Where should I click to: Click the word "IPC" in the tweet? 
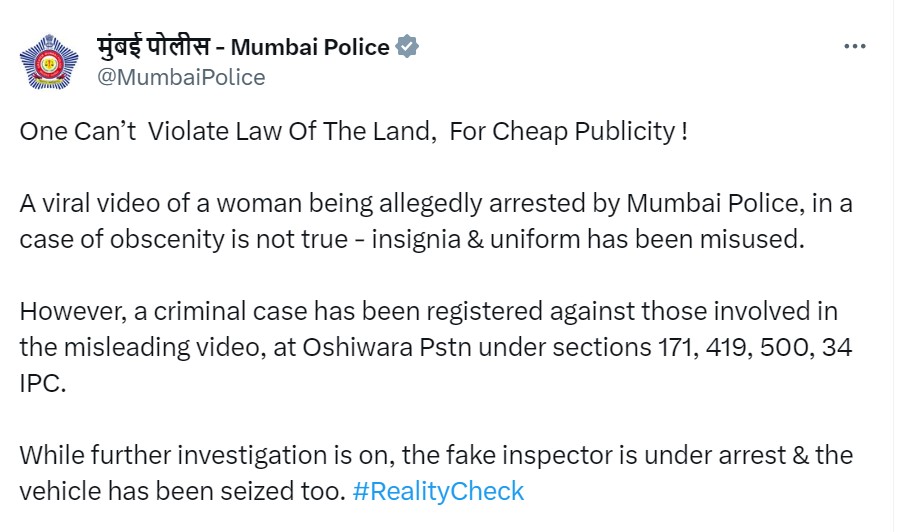[42, 383]
